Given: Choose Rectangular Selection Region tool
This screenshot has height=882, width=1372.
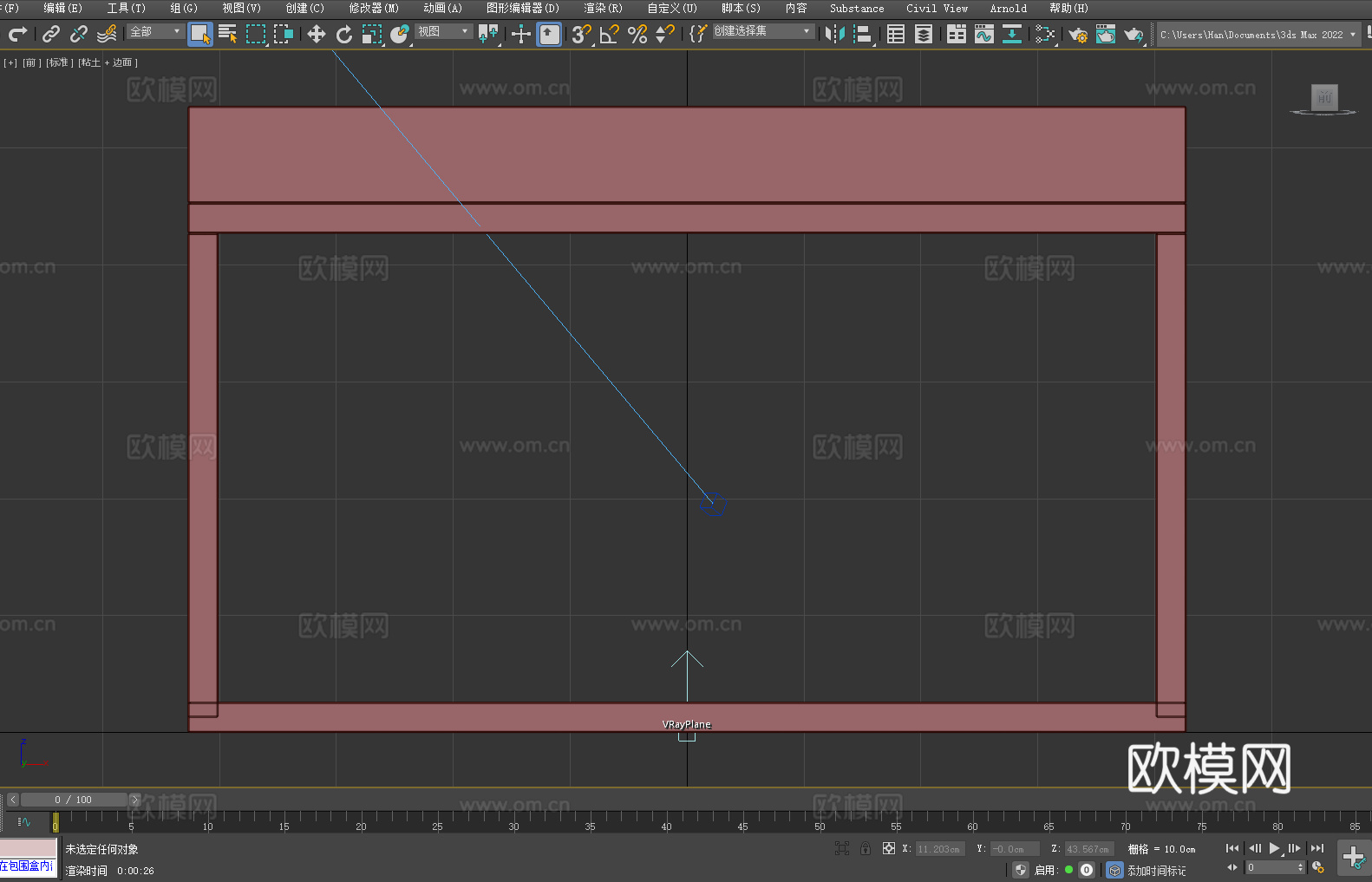Looking at the screenshot, I should [256, 34].
